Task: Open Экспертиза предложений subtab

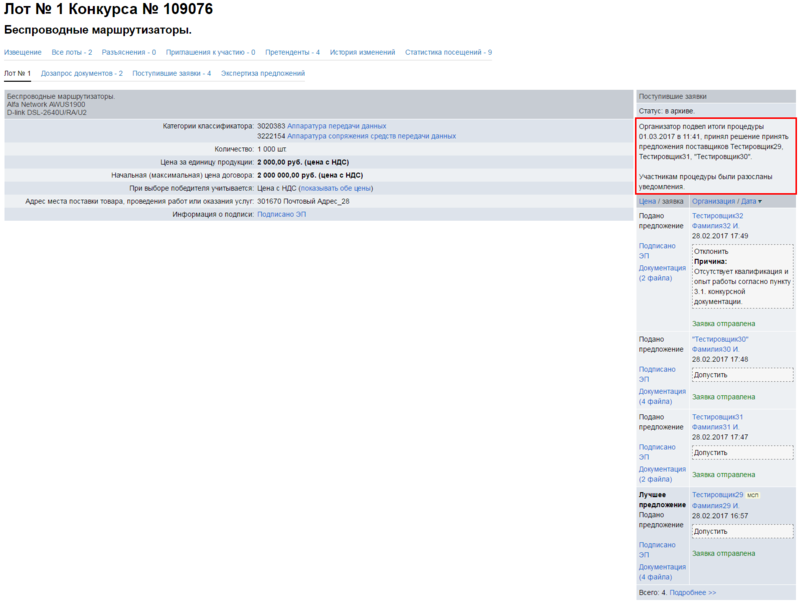Action: tap(262, 73)
